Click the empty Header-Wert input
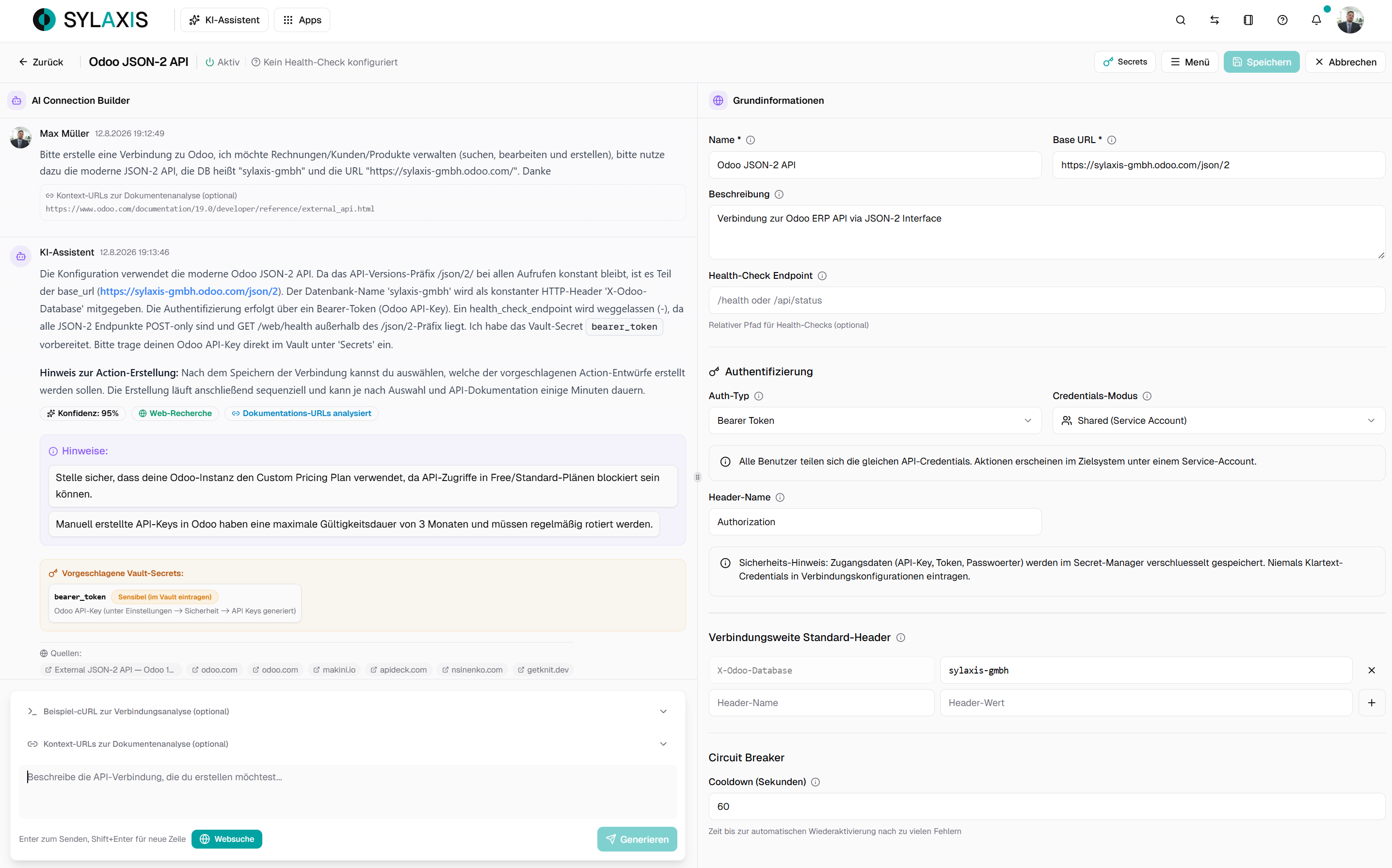 tap(1146, 703)
